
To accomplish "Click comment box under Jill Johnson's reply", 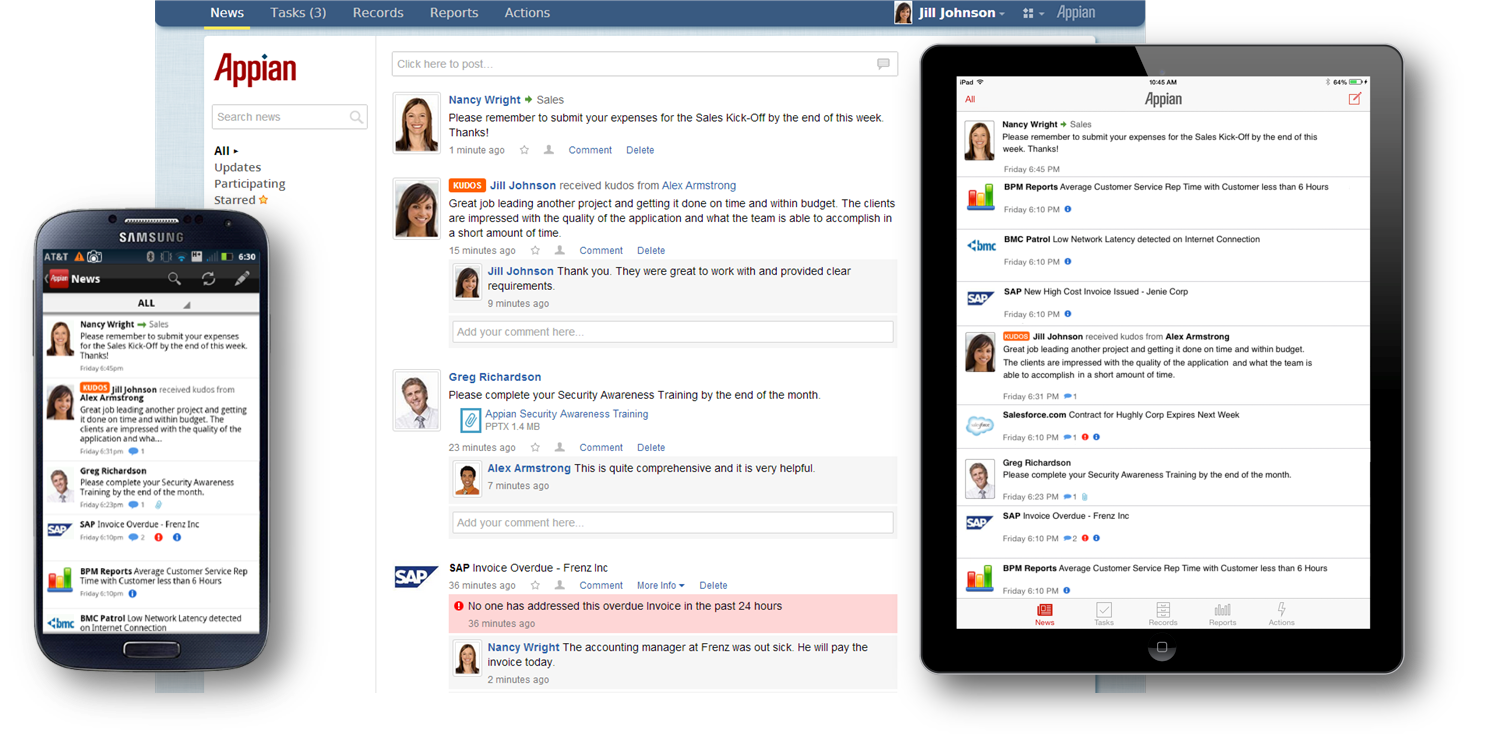I will 672,332.
